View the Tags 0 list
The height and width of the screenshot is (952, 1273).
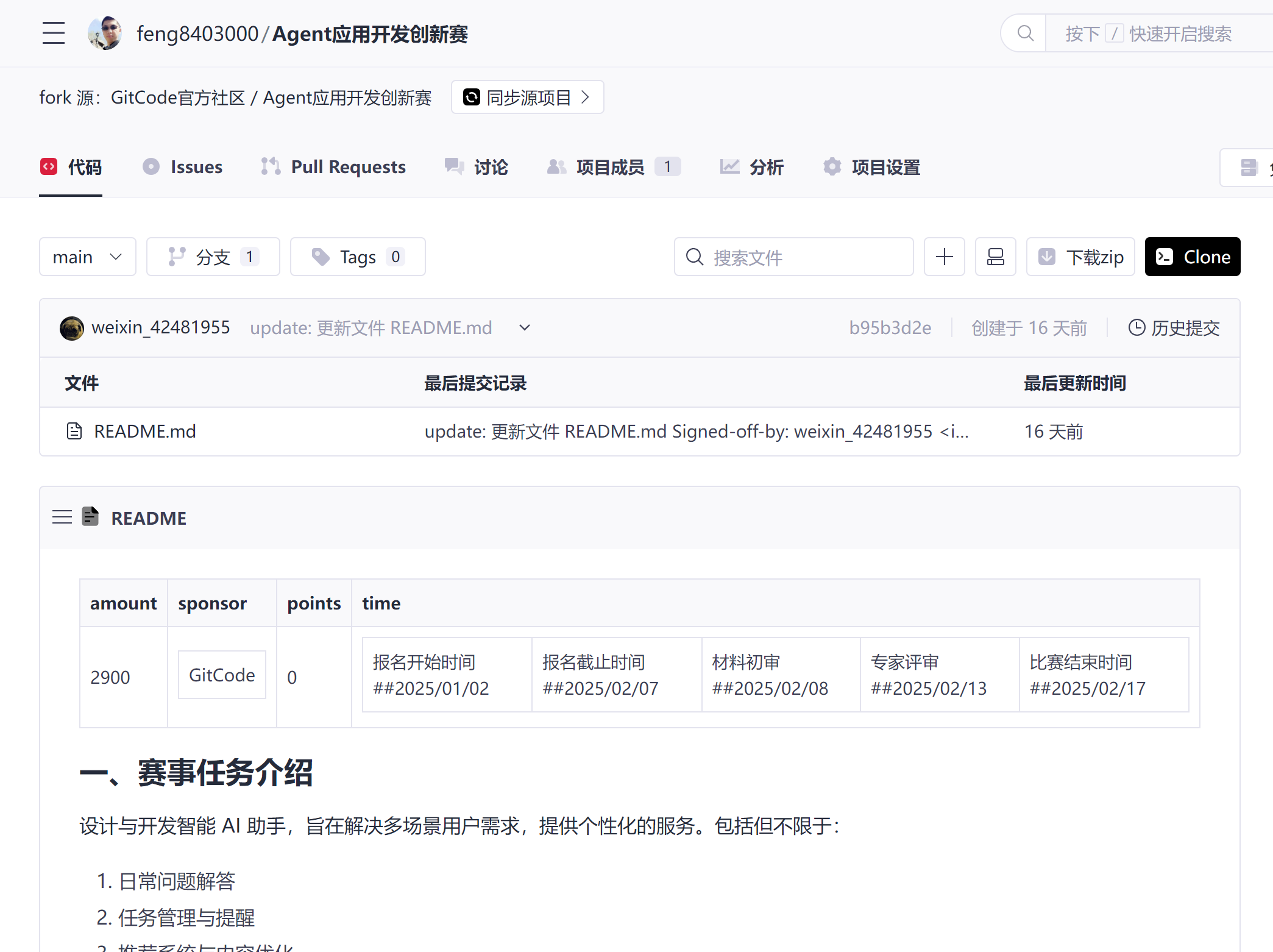(358, 257)
